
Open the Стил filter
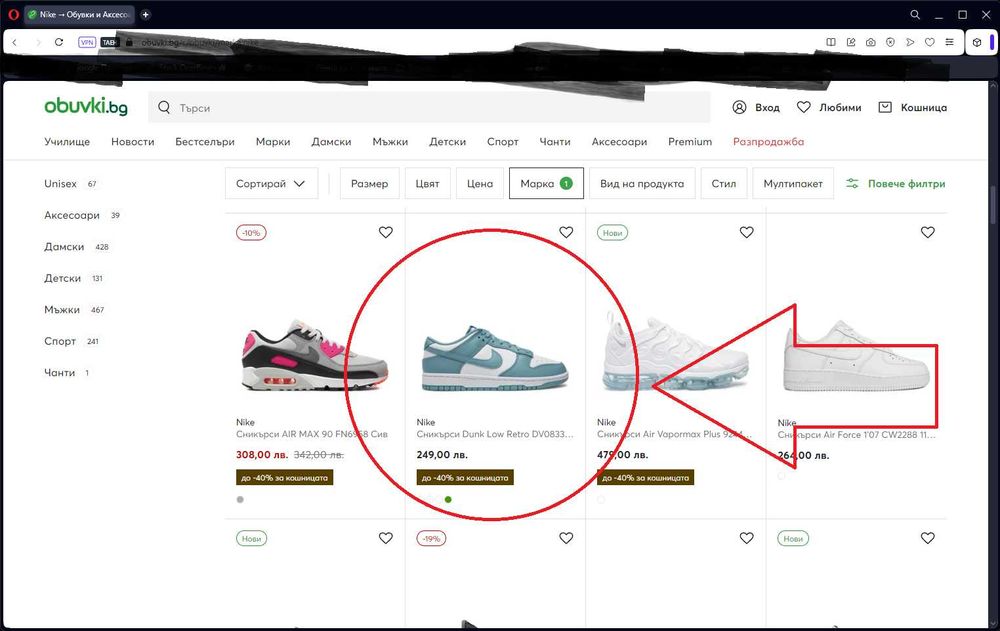(x=724, y=184)
